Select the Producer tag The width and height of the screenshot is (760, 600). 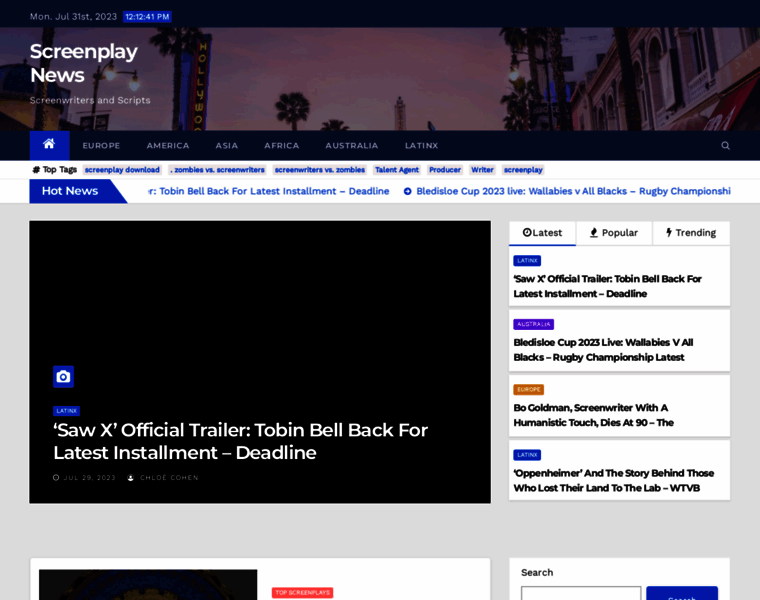click(444, 170)
